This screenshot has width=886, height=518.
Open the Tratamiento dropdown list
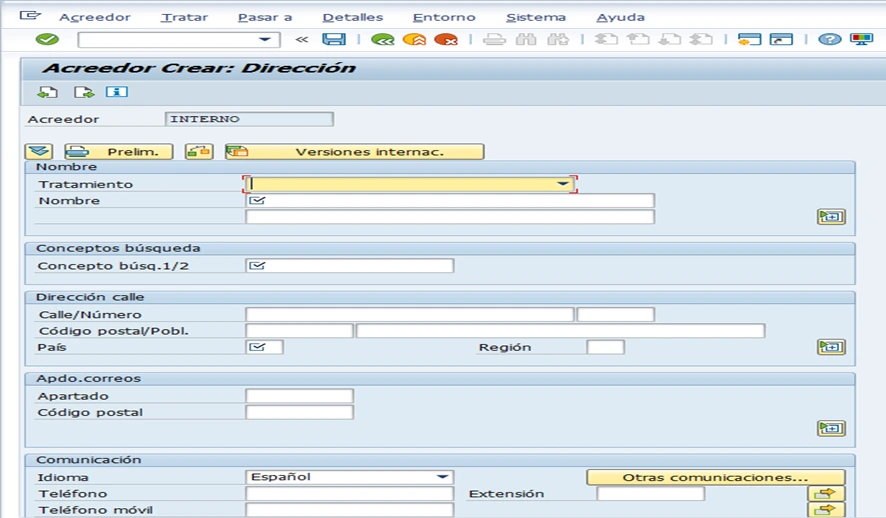562,184
